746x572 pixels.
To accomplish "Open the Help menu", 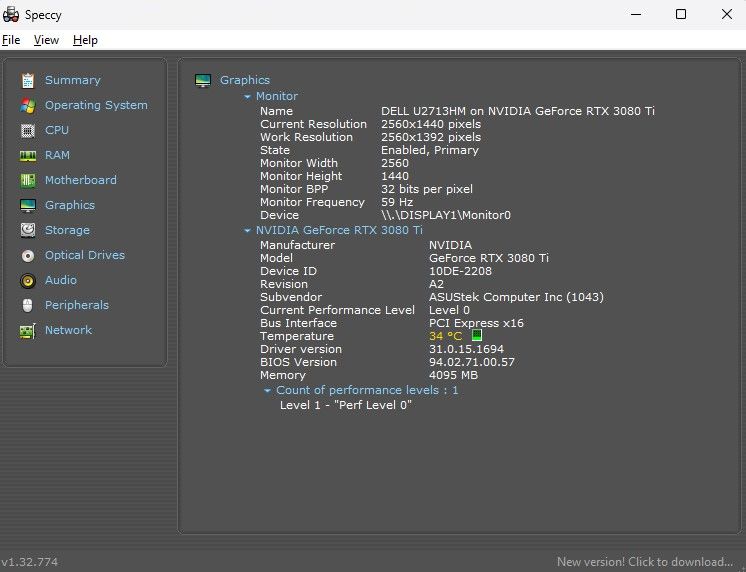I will [x=85, y=40].
